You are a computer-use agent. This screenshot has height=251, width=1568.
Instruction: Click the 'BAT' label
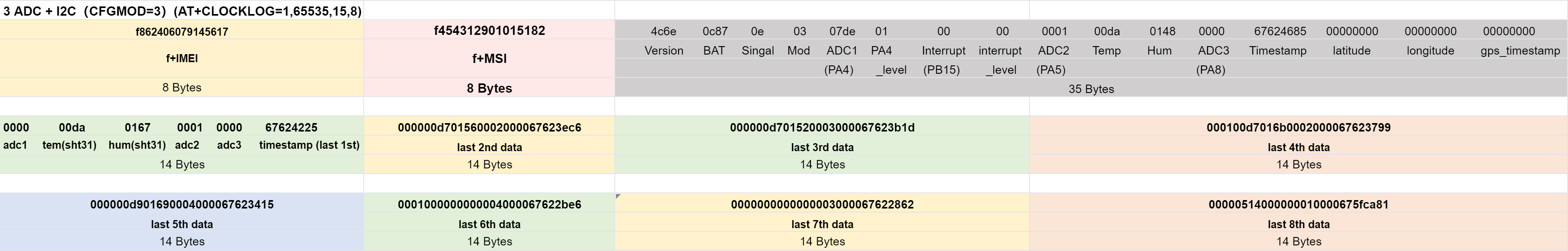(714, 51)
